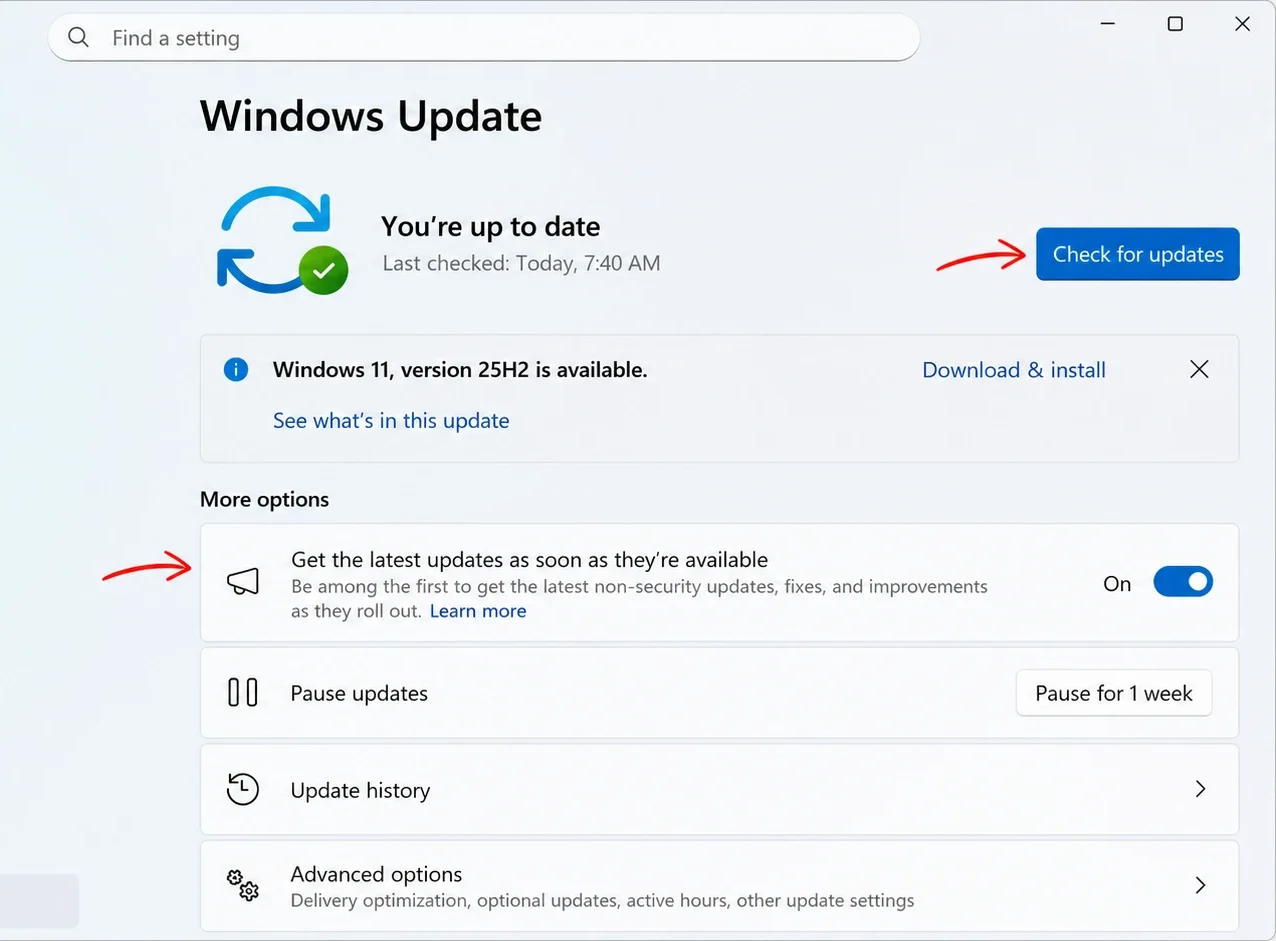Select "Get the latest updates as soon" title
Viewport: 1276px width, 941px height.
pyautogui.click(x=530, y=560)
